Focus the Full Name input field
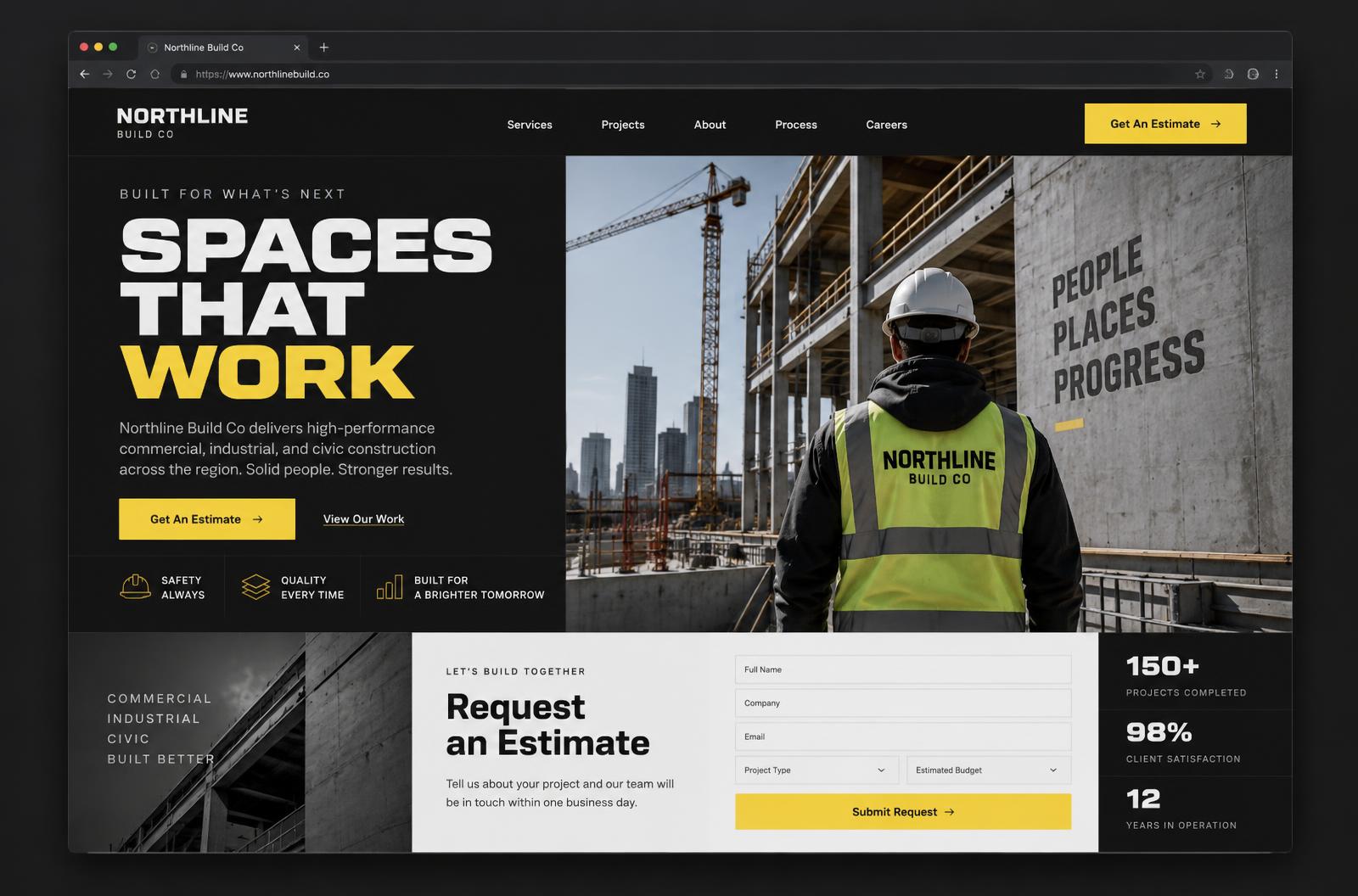 tap(903, 669)
